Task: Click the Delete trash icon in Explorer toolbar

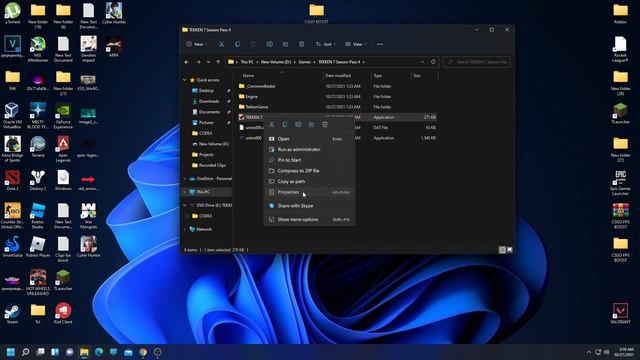Action: (301, 44)
